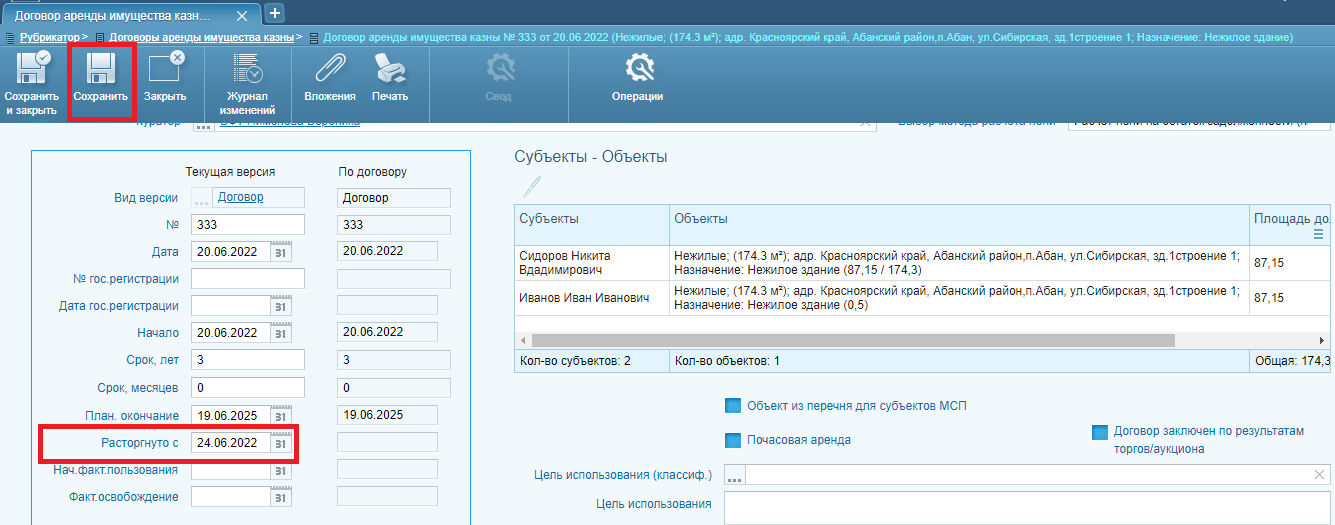Click the Договоры аренды breadcrumb list icon
The image size is (1335, 525).
(98, 37)
